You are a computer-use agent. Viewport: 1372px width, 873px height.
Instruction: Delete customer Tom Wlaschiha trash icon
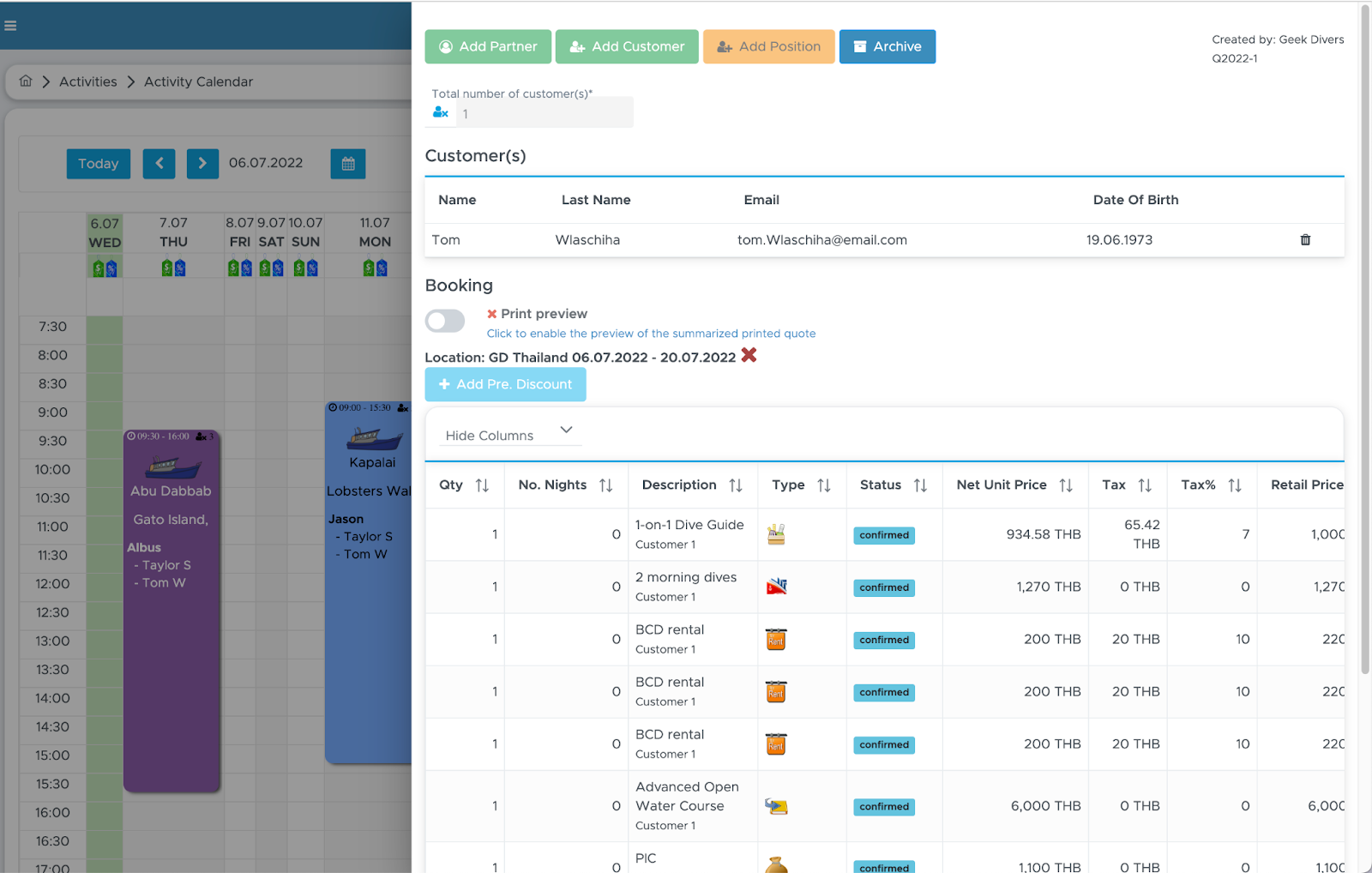pyautogui.click(x=1305, y=240)
